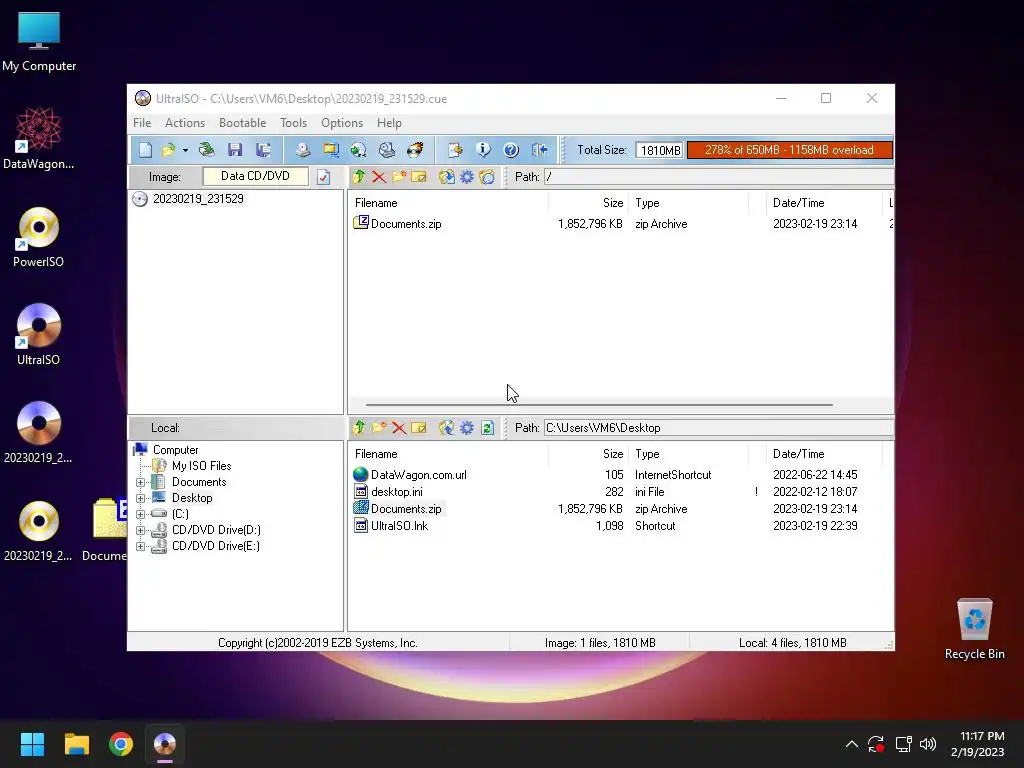Image resolution: width=1024 pixels, height=768 pixels.
Task: Open the Tools menu
Action: (x=293, y=123)
